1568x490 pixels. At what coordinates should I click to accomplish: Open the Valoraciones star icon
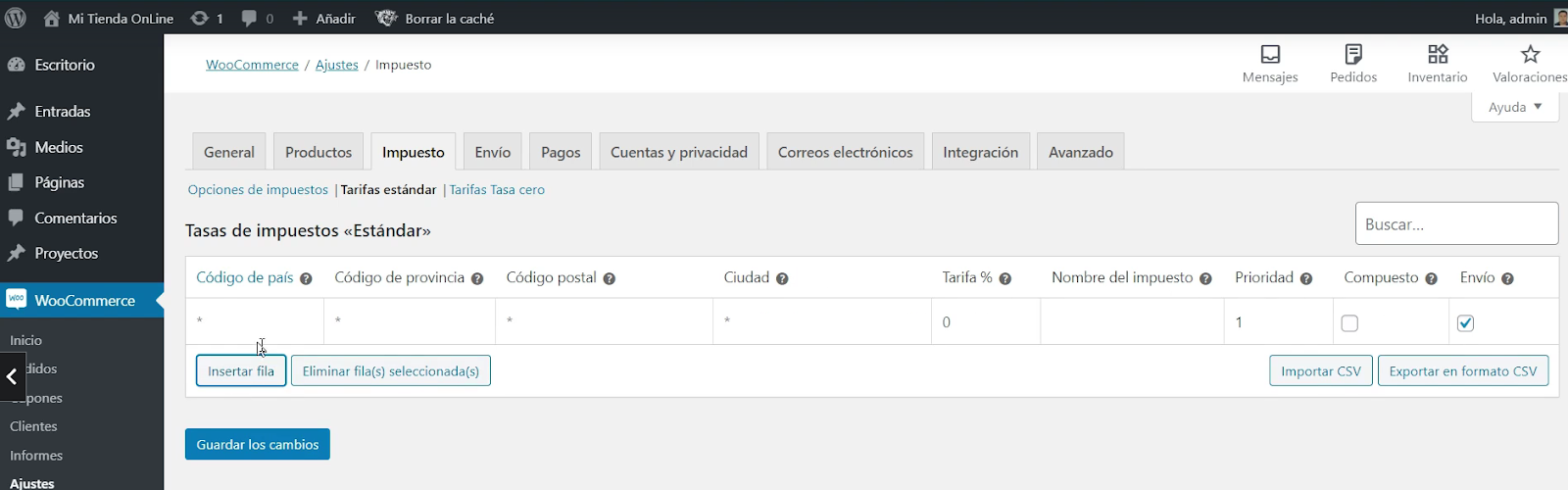[1530, 53]
